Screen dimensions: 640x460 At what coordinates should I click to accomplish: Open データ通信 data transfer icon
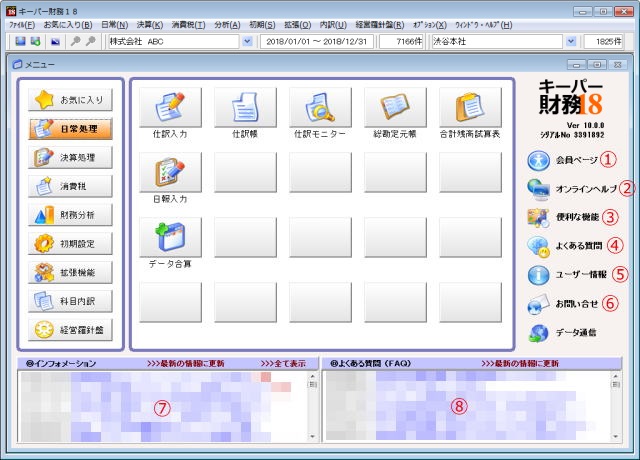[x=538, y=333]
